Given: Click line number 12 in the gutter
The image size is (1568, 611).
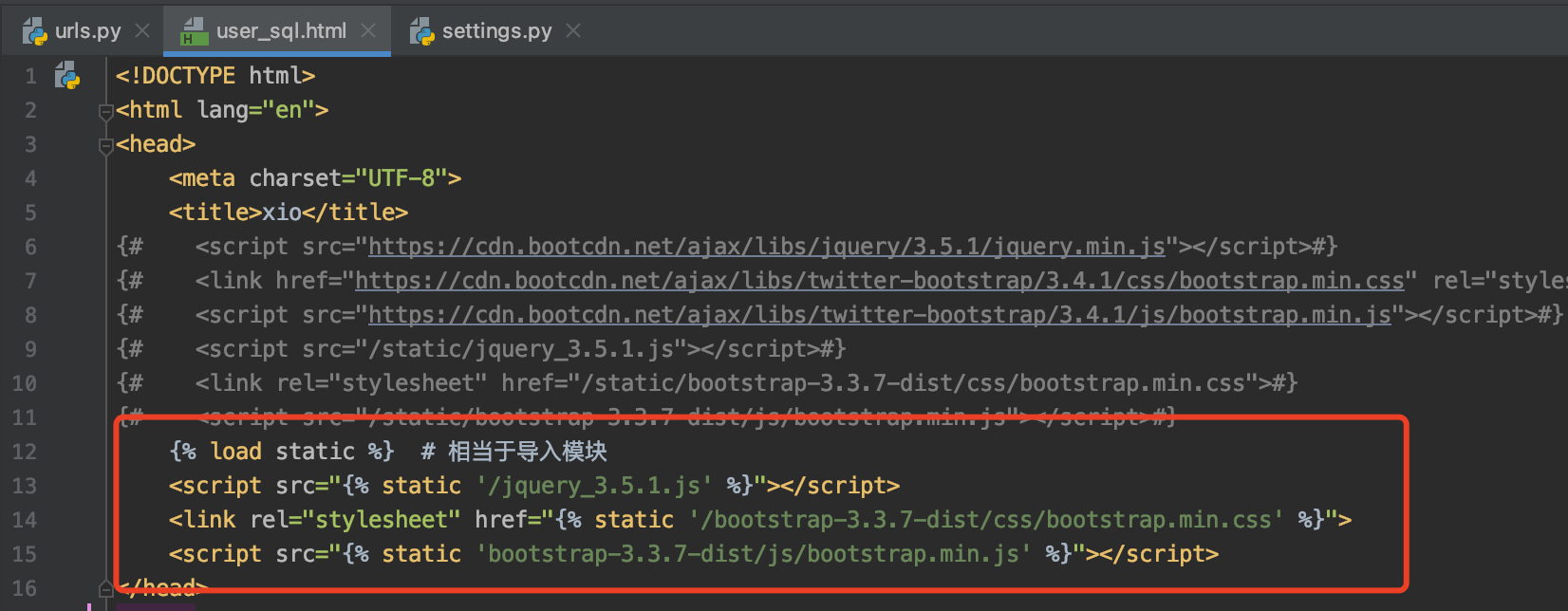Looking at the screenshot, I should pos(24,452).
